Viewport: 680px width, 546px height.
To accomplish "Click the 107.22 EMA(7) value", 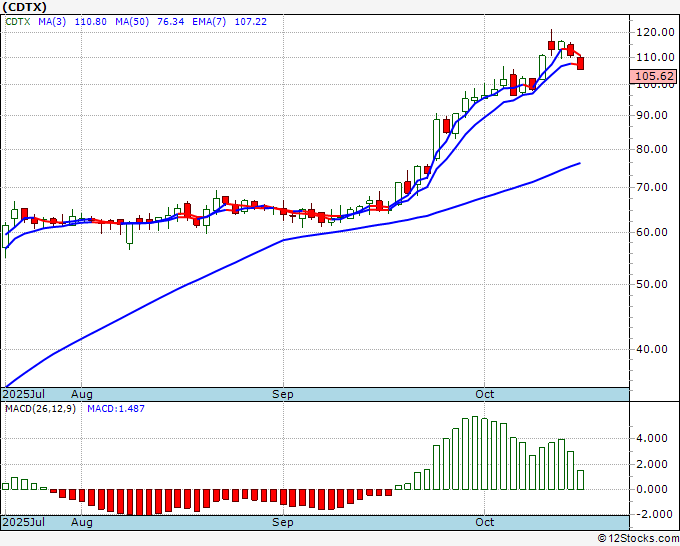I will coord(250,22).
